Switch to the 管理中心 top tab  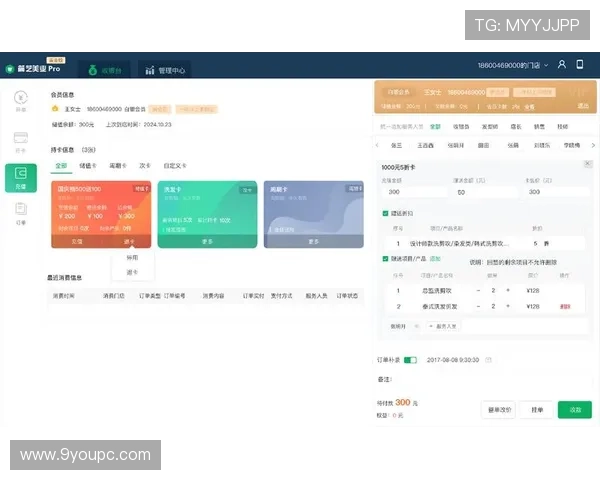pyautogui.click(x=165, y=70)
